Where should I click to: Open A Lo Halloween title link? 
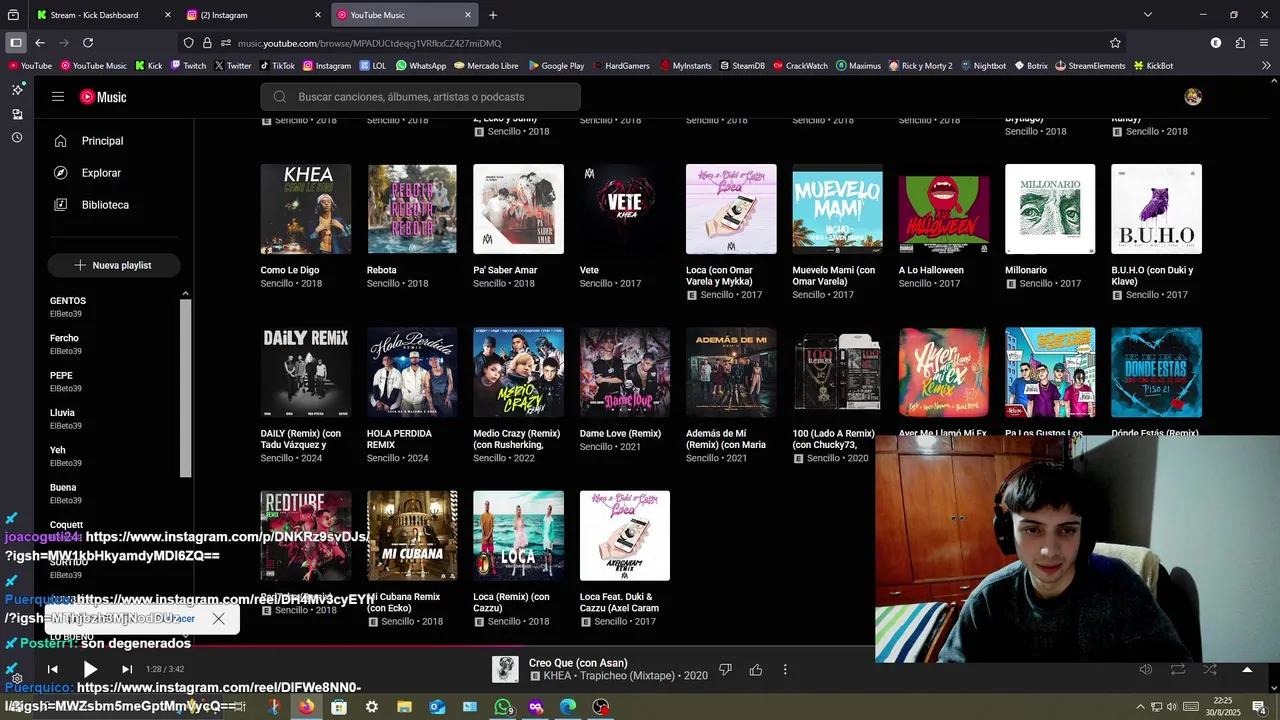click(931, 270)
